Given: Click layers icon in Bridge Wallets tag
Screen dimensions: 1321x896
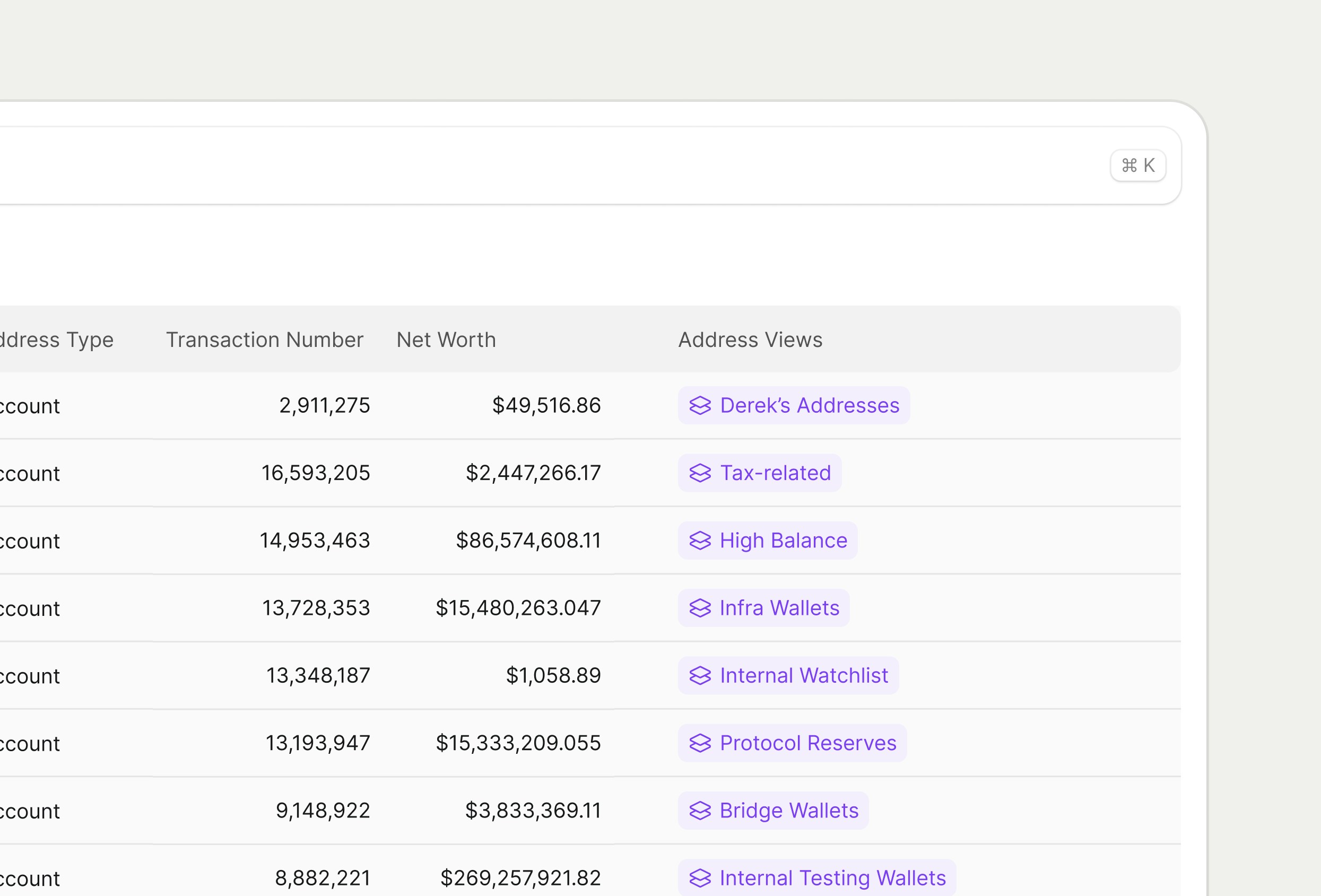Looking at the screenshot, I should coord(700,811).
